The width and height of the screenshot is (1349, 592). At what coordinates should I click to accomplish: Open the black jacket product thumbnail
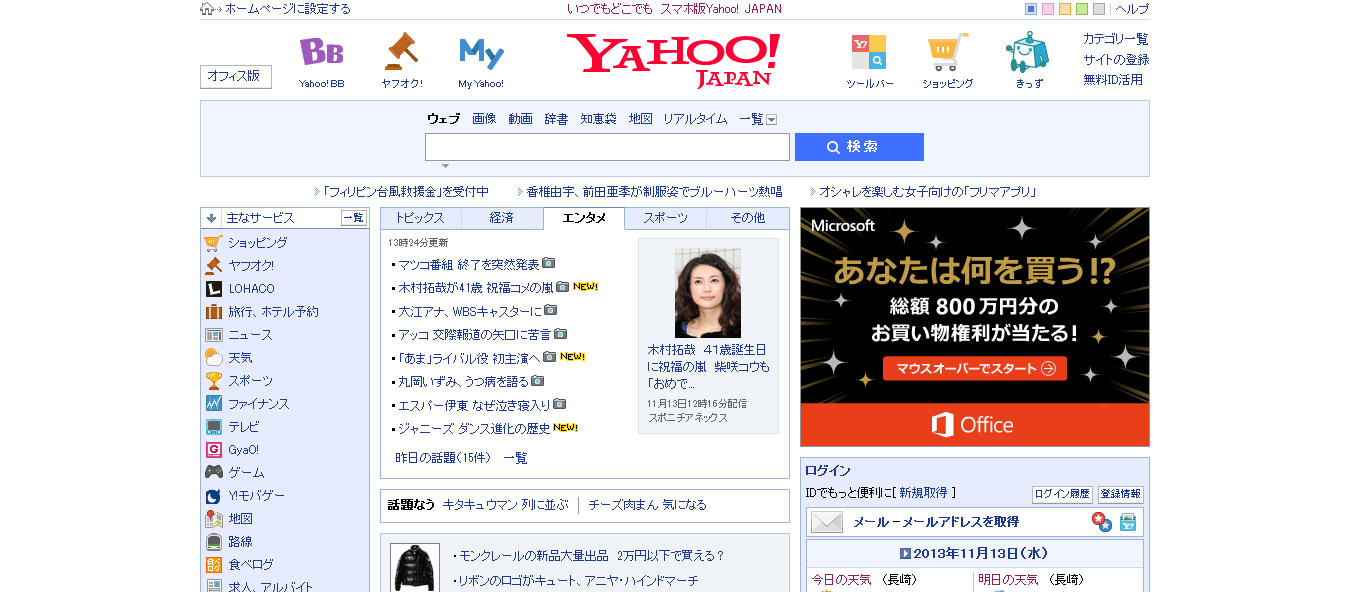click(x=414, y=568)
